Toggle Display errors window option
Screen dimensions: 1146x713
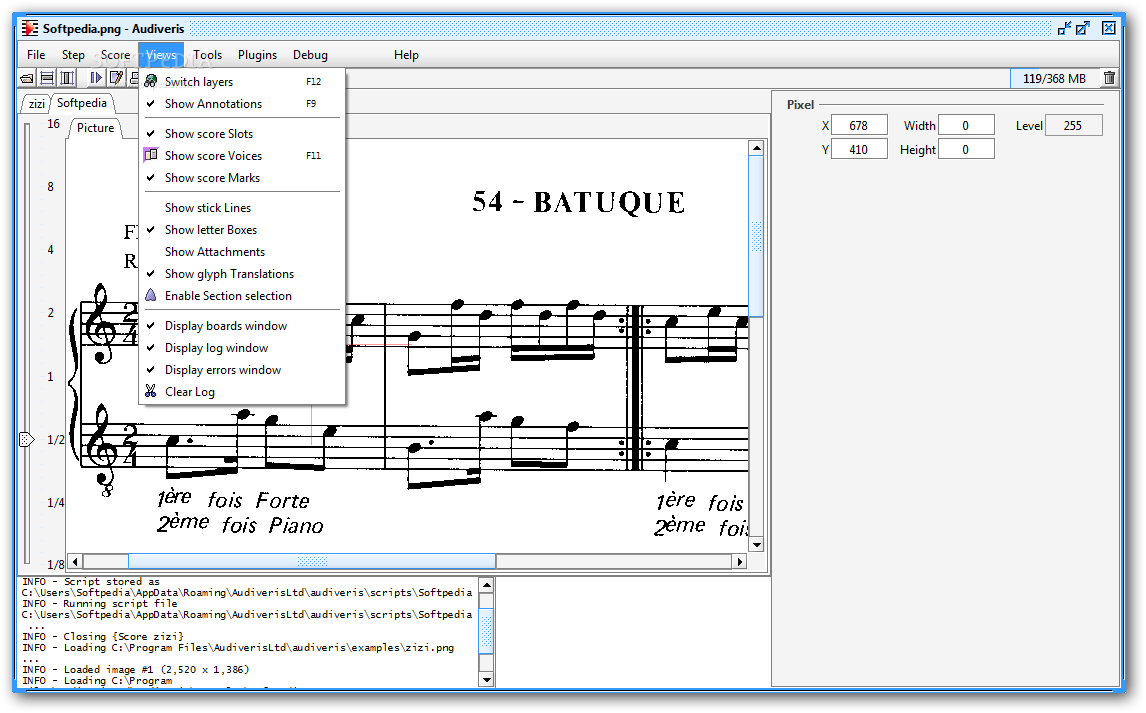[241, 370]
